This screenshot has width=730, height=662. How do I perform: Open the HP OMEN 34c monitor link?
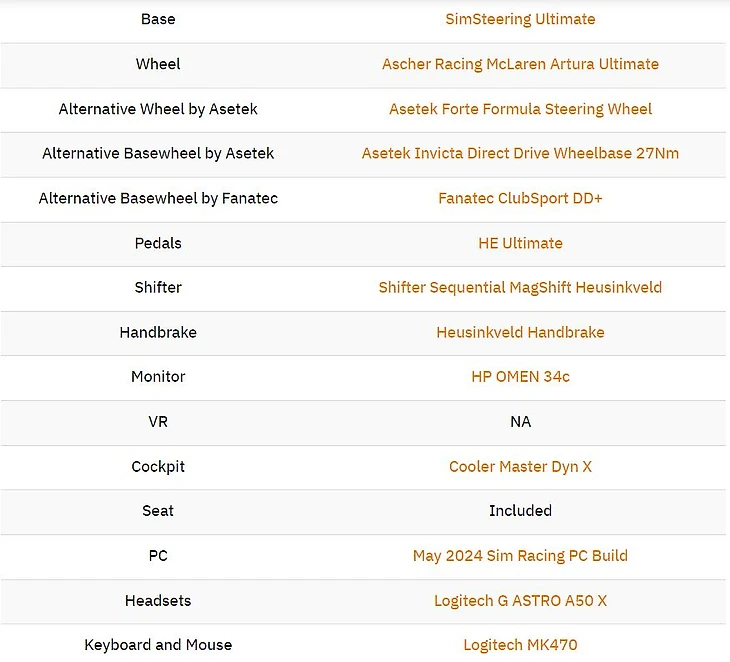(x=520, y=377)
